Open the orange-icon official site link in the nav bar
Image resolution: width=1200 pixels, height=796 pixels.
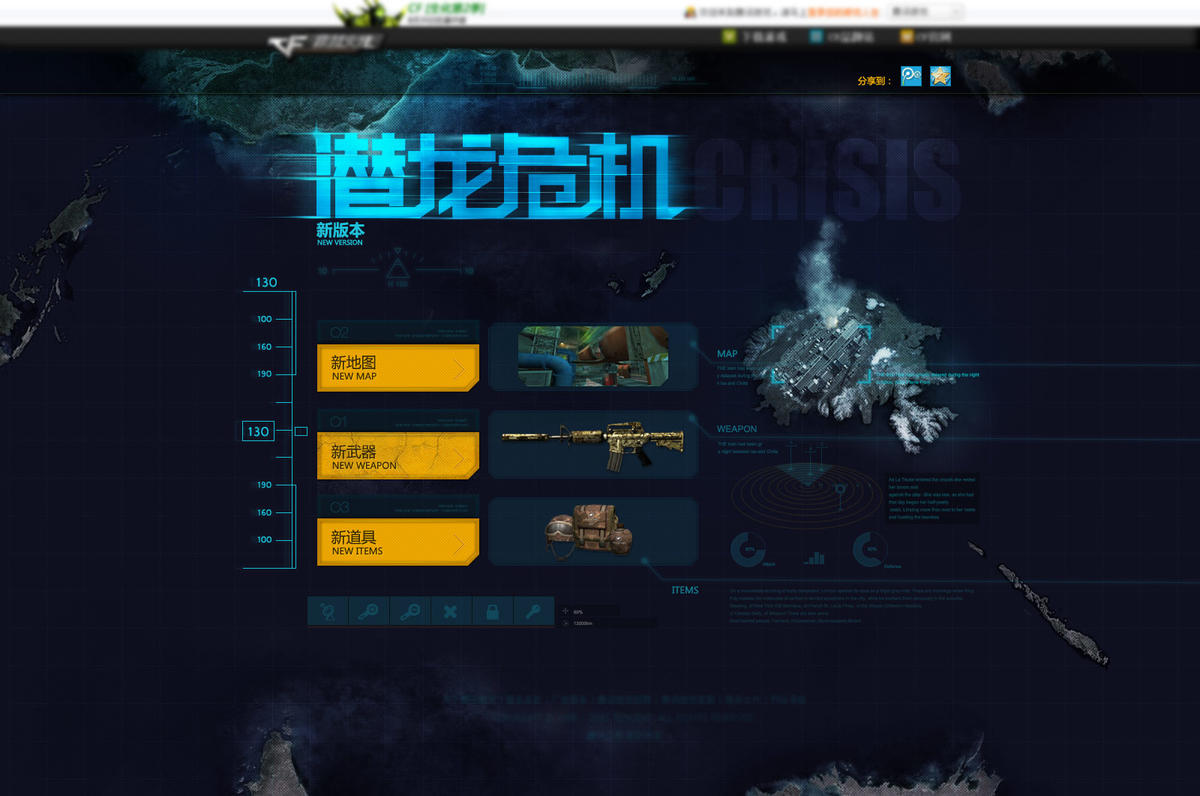coord(926,37)
